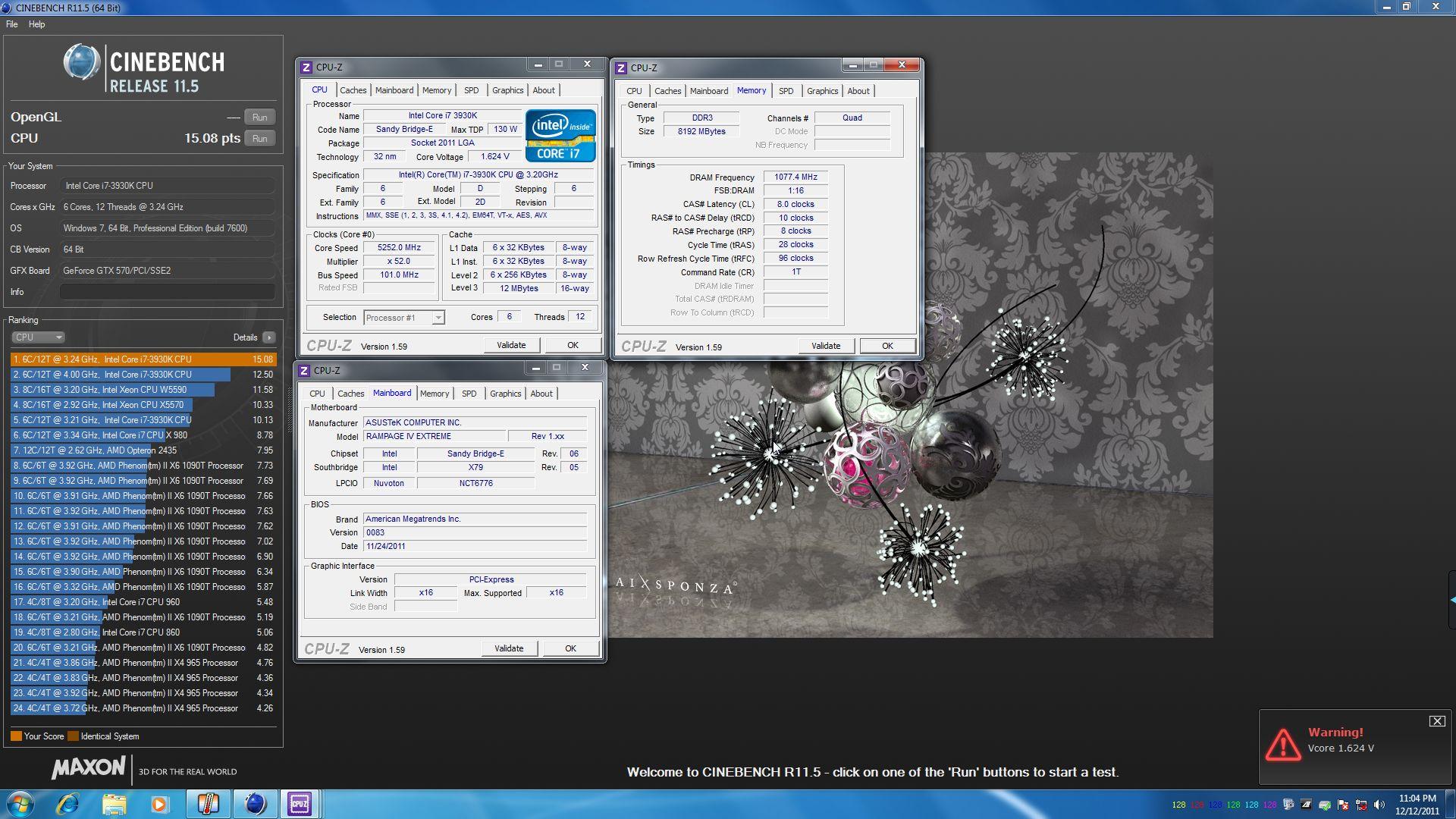This screenshot has height=819, width=1456.
Task: Close the Vcore warning popup
Action: [1437, 721]
